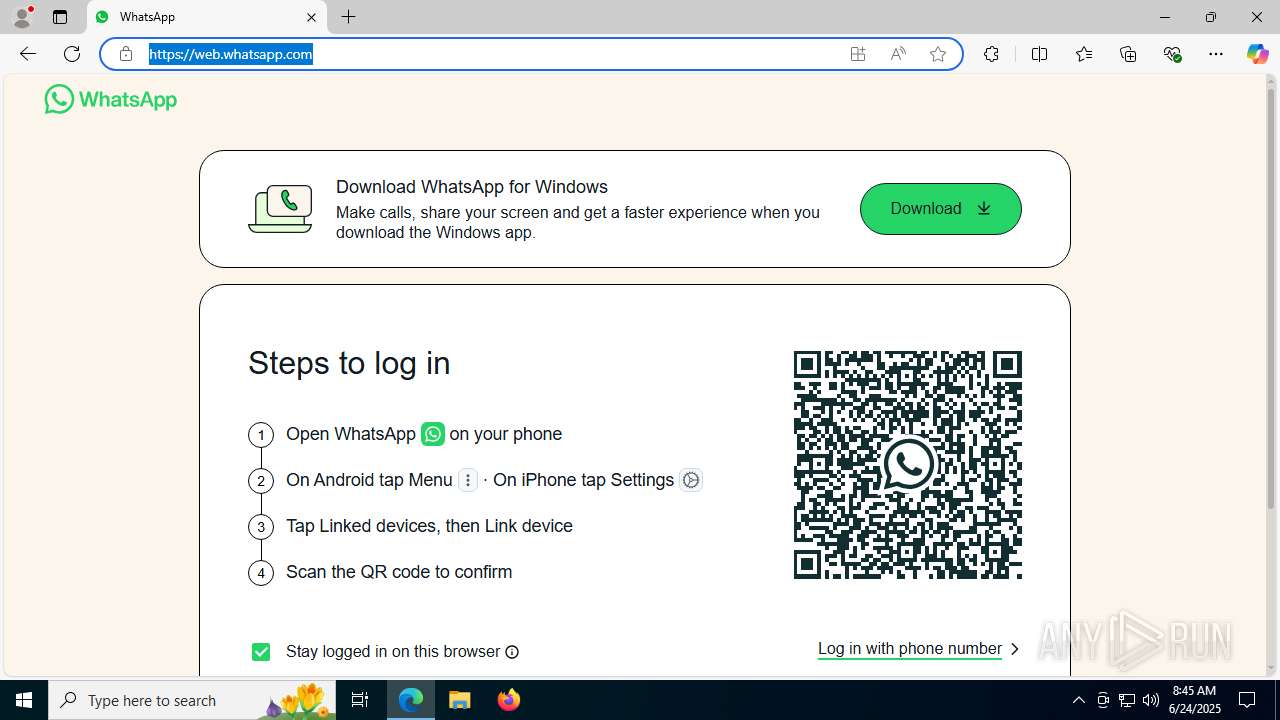Click the Read aloud icon in address bar
The height and width of the screenshot is (720, 1280).
click(x=898, y=54)
